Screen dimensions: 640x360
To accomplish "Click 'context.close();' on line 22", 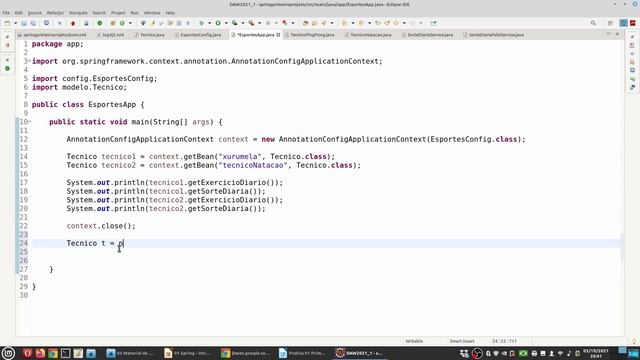I will [x=101, y=226].
